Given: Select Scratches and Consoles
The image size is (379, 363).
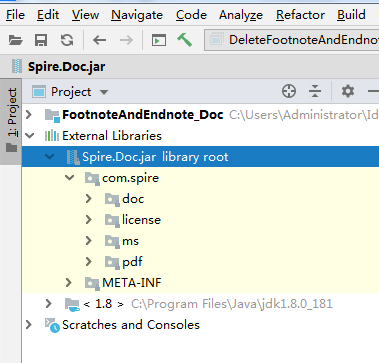Looking at the screenshot, I should [131, 325].
